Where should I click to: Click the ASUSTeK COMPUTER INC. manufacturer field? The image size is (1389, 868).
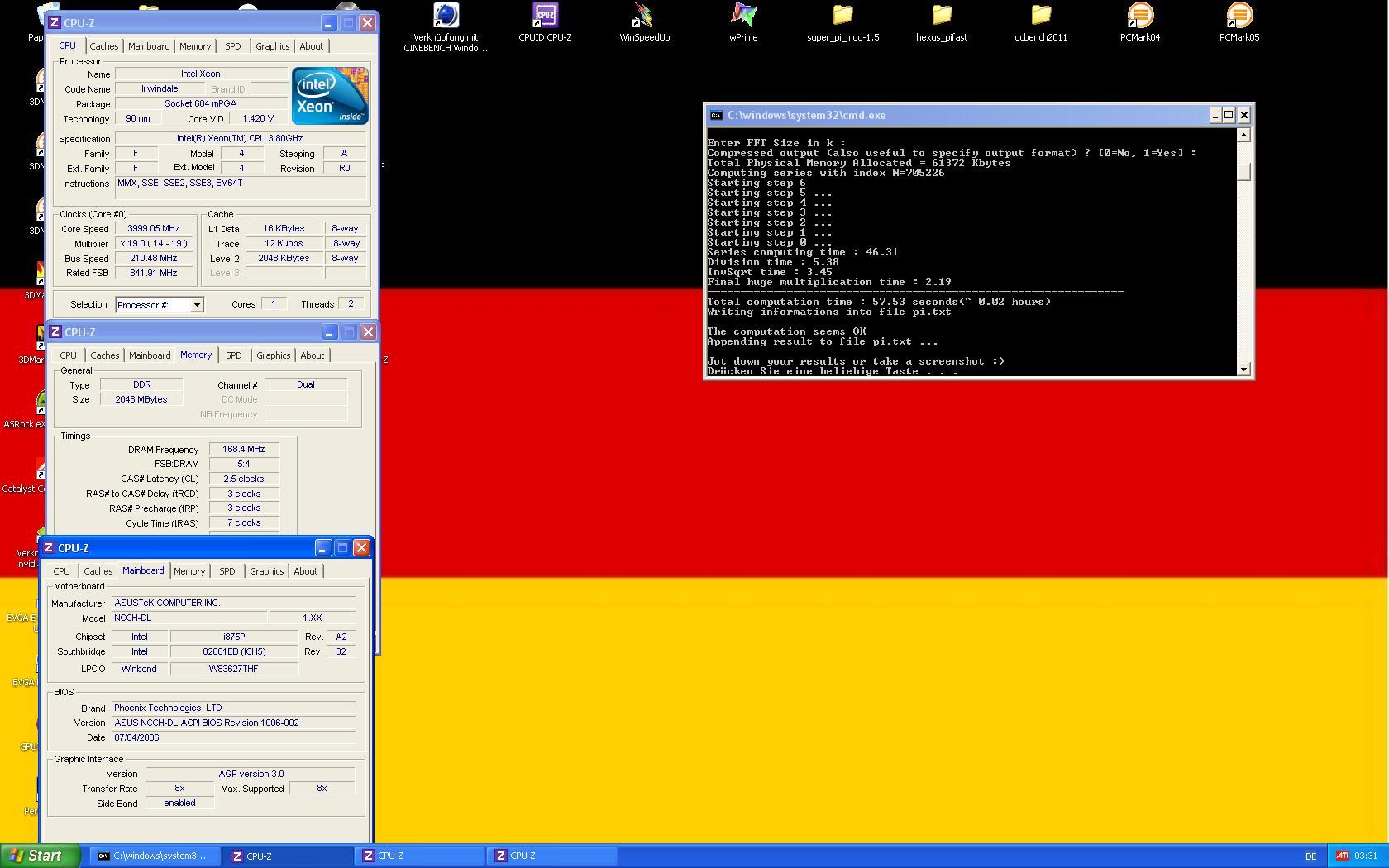point(234,603)
